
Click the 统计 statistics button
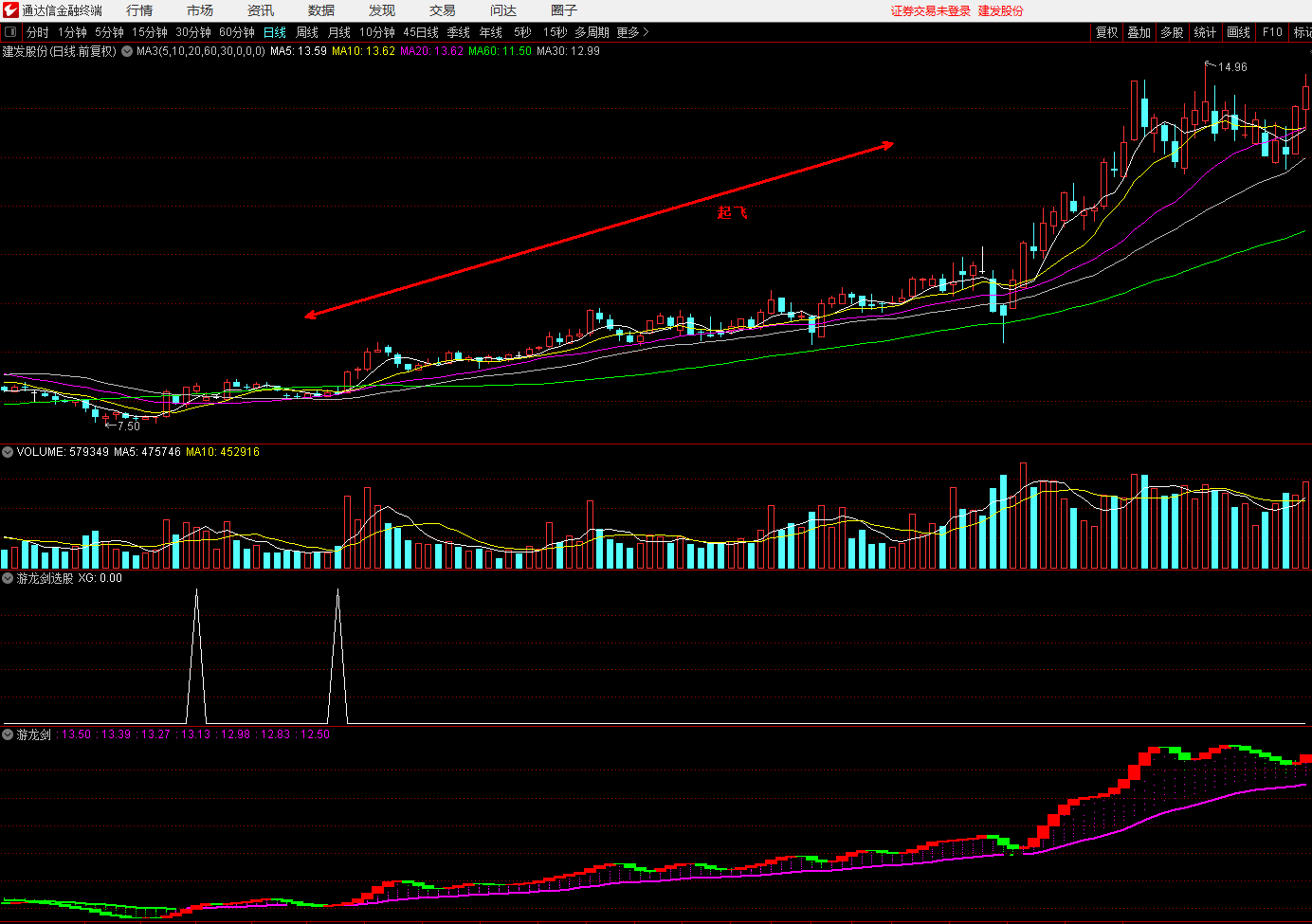click(x=1206, y=32)
